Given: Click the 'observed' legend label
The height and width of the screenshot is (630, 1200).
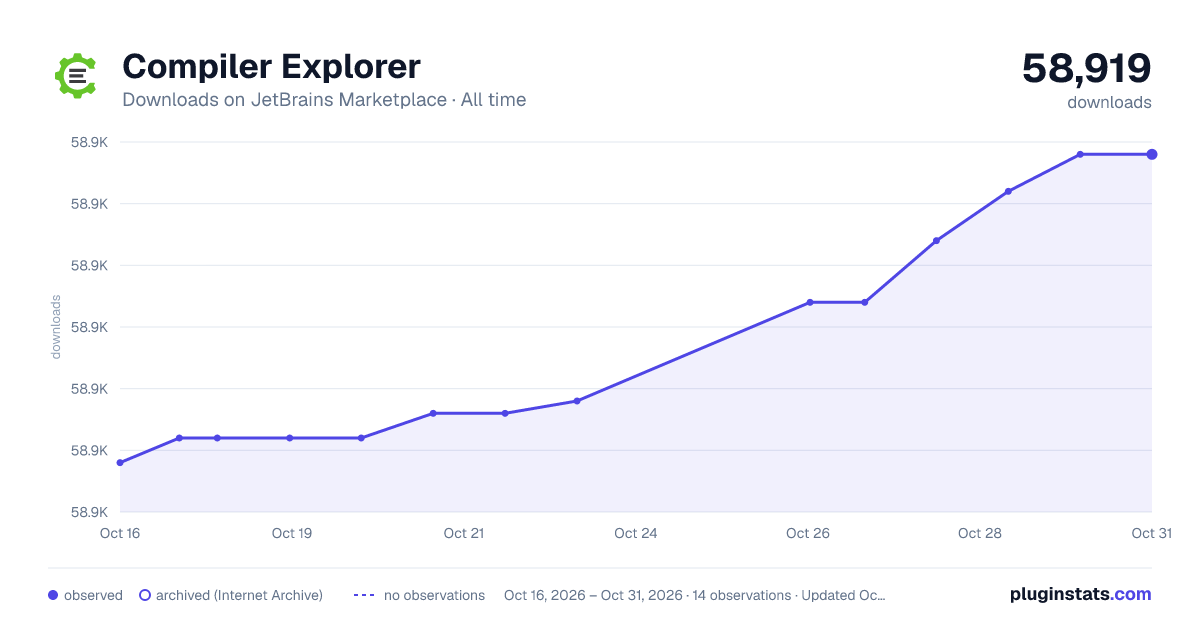Looking at the screenshot, I should coord(93,595).
